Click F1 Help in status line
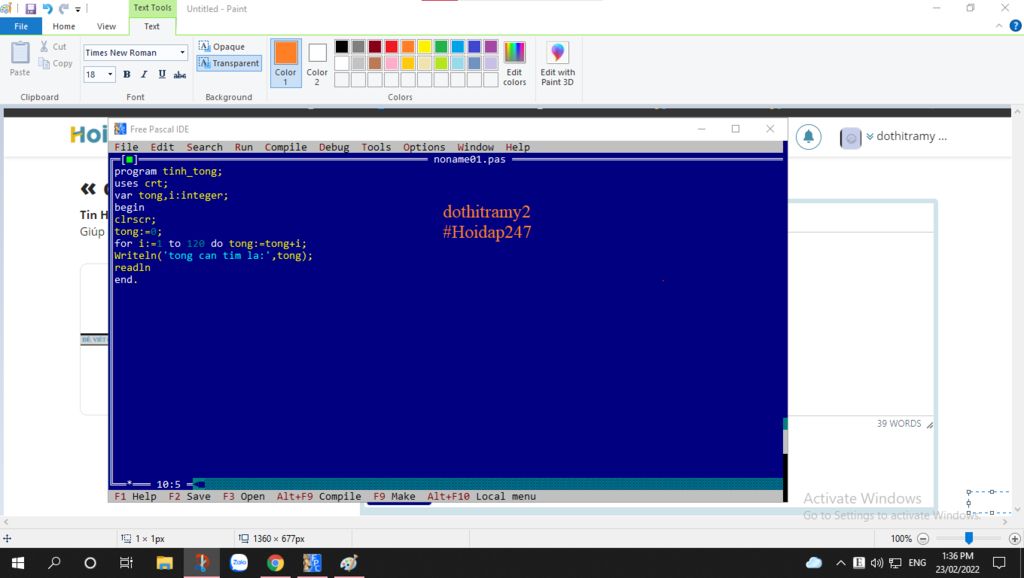The width and height of the screenshot is (1024, 578). click(135, 496)
